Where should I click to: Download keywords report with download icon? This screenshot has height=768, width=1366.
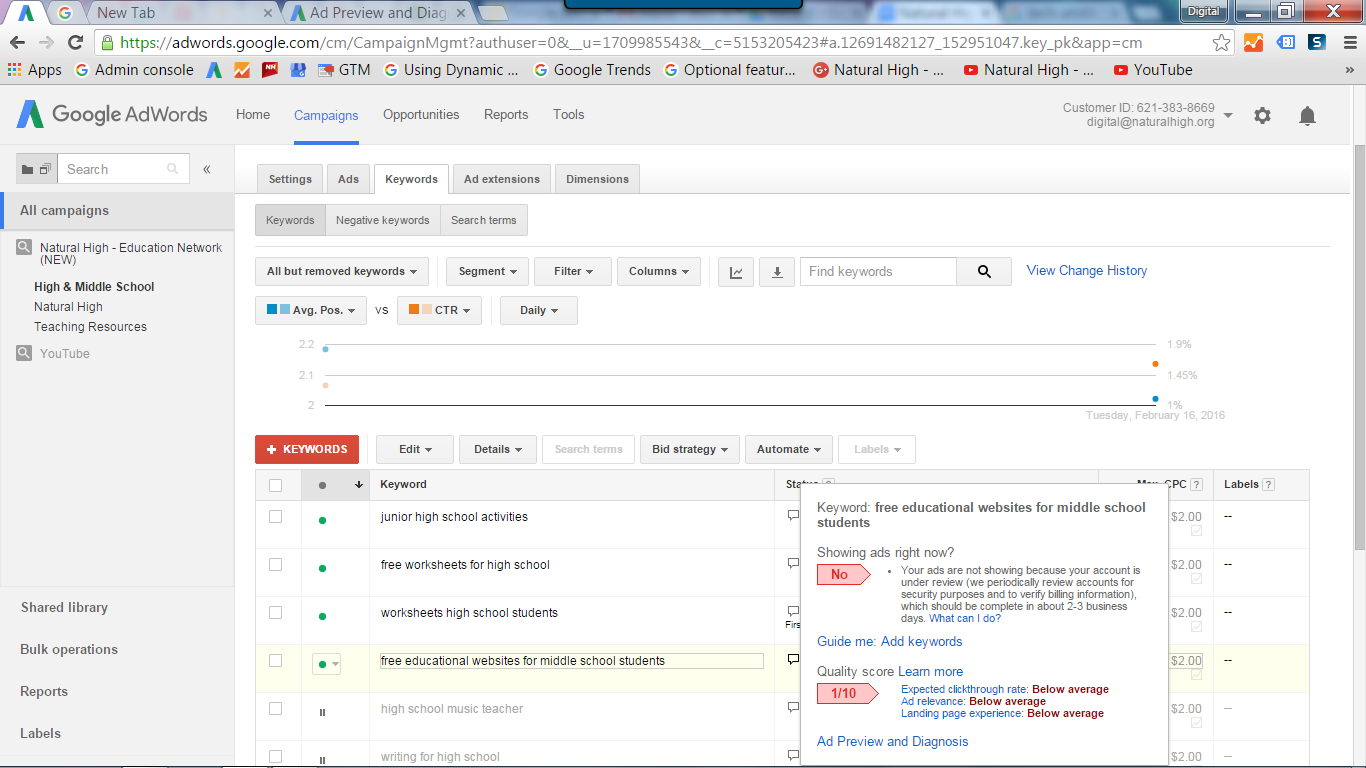click(777, 271)
